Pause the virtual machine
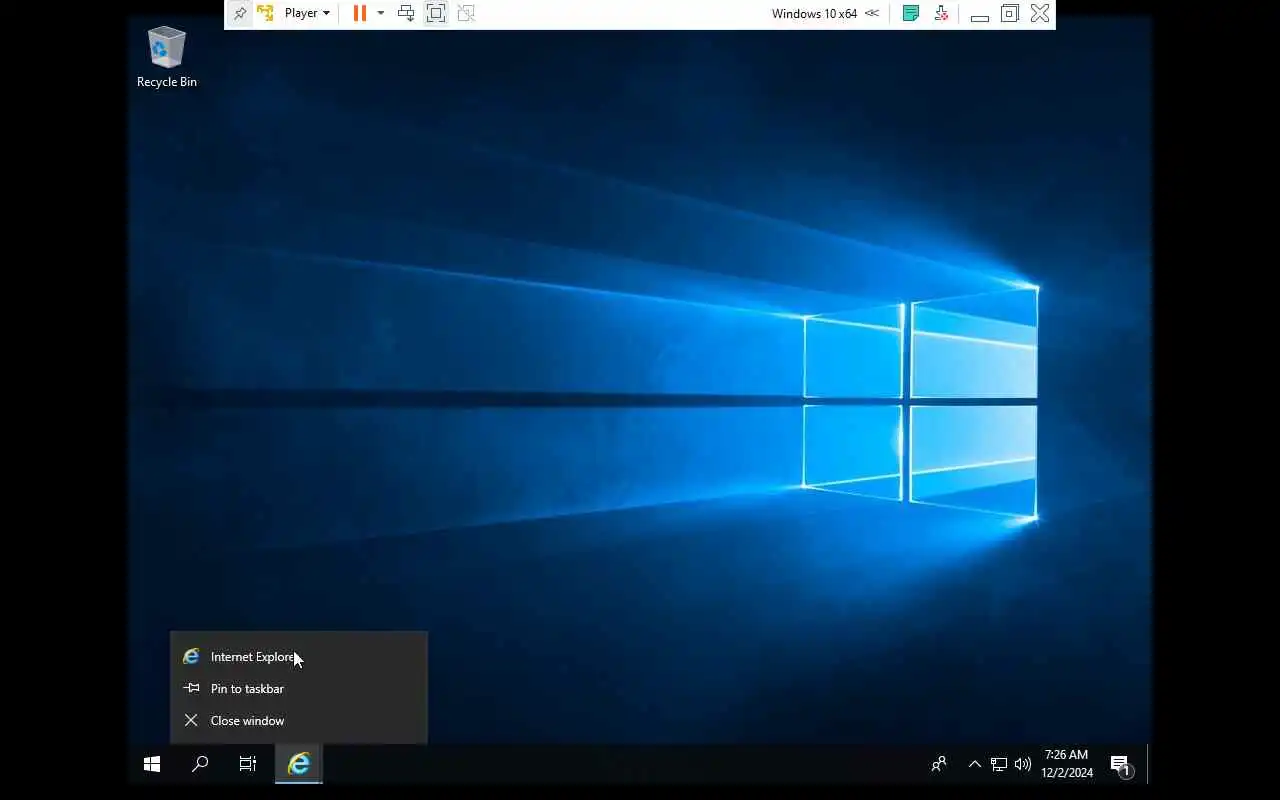 (359, 13)
